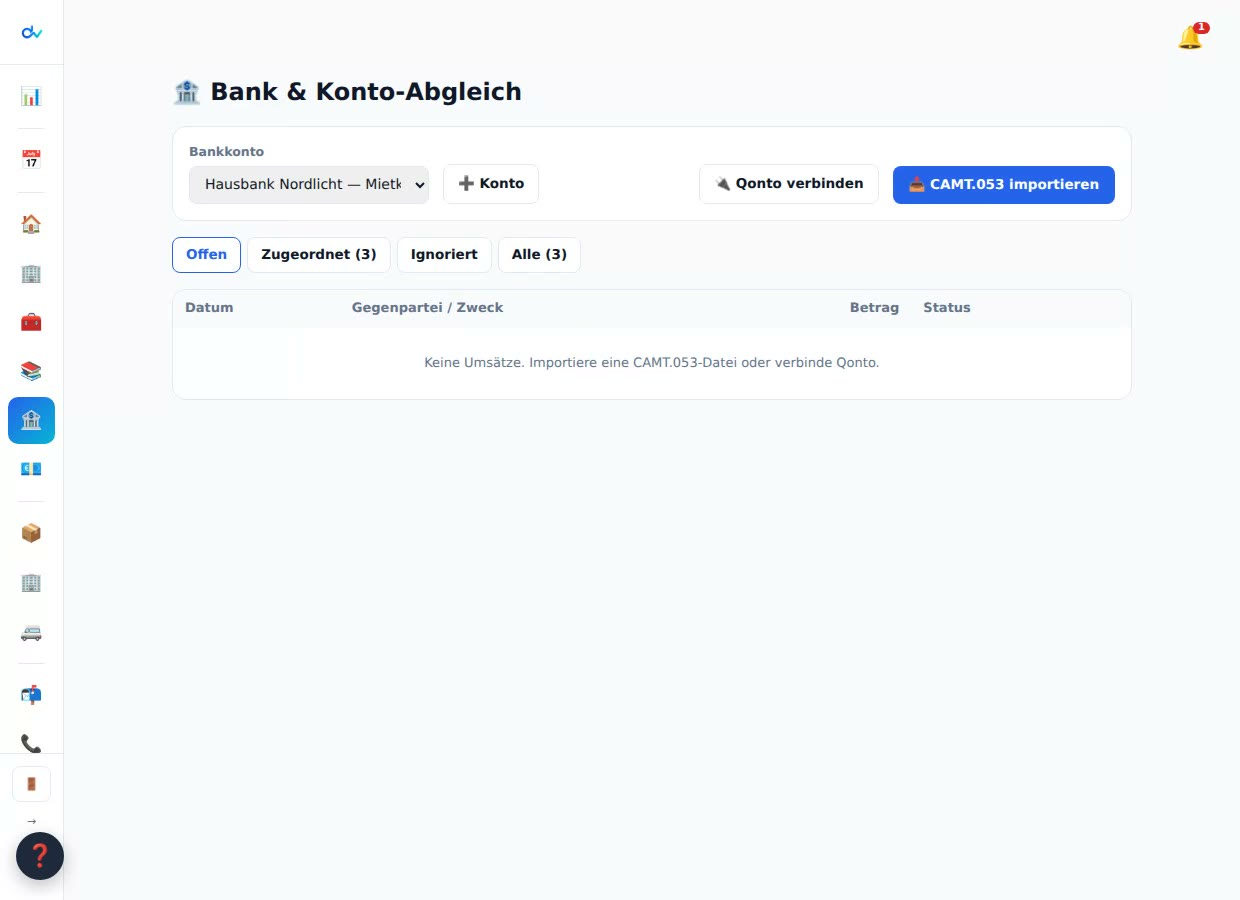Viewport: 1240px width, 900px height.
Task: Open the euro banknote icon
Action: 31,469
